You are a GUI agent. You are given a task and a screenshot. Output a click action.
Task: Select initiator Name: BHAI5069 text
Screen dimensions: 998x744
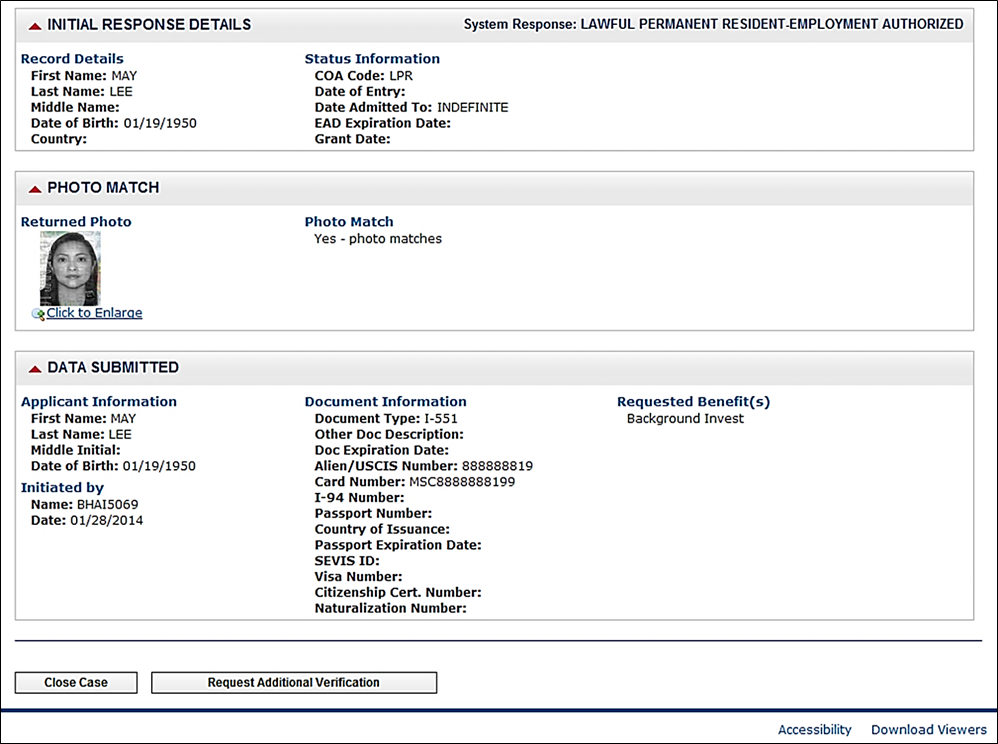[85, 505]
